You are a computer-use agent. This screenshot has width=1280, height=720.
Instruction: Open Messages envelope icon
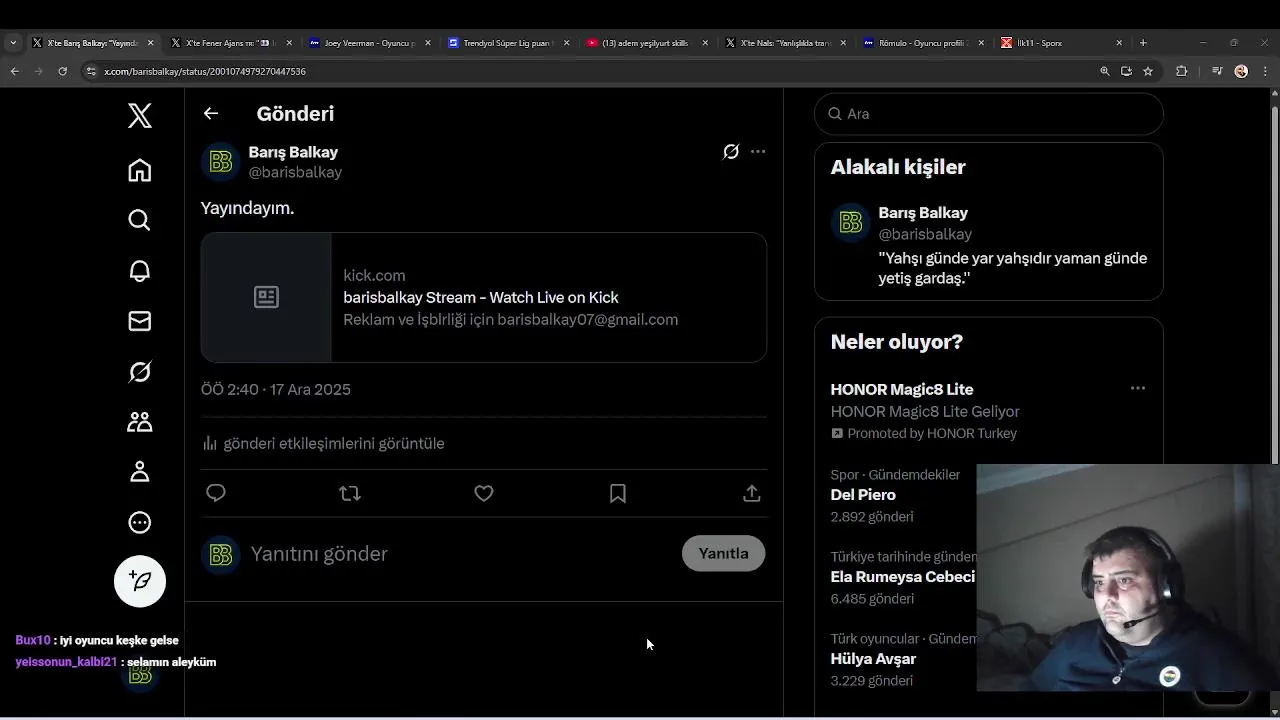click(140, 321)
